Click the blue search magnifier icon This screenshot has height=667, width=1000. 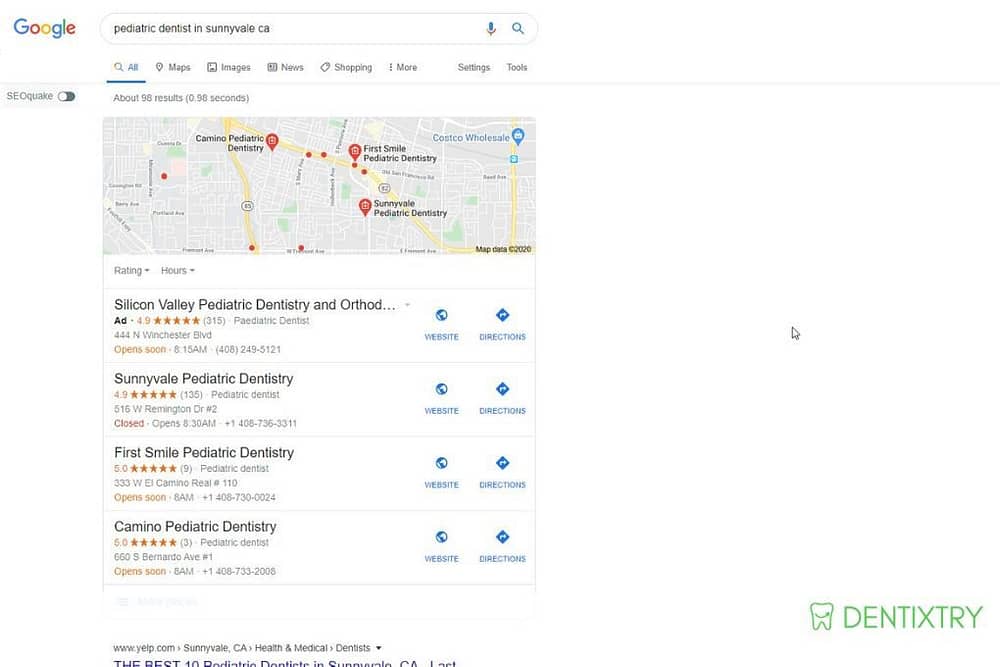pyautogui.click(x=518, y=29)
